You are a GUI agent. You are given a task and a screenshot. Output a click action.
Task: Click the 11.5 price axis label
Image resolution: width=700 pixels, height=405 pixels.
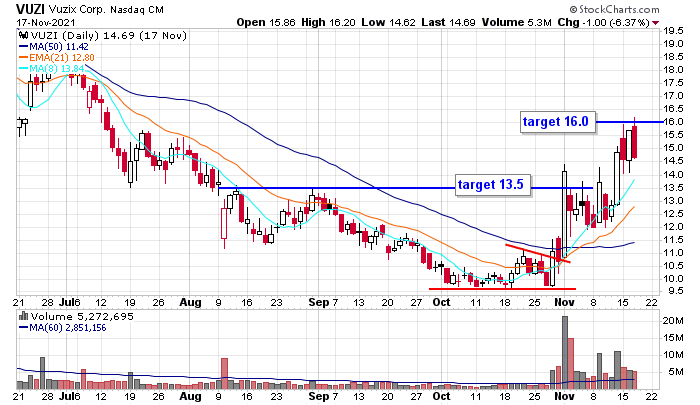[673, 240]
